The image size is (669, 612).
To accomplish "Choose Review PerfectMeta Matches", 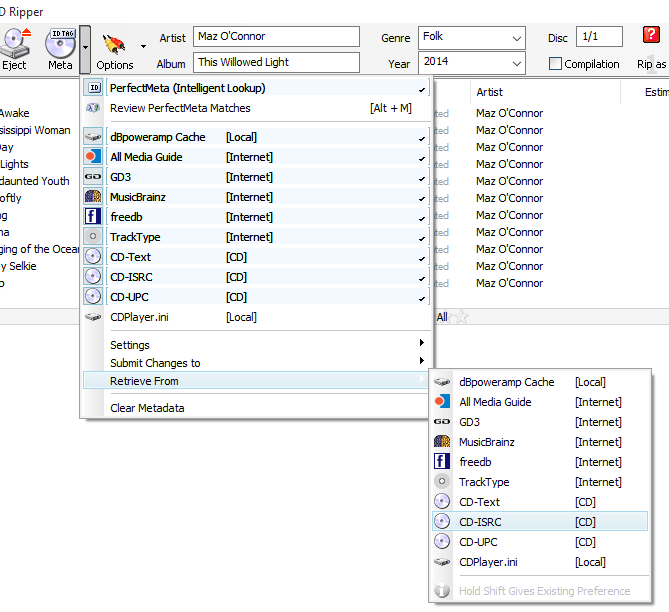I will pos(180,108).
